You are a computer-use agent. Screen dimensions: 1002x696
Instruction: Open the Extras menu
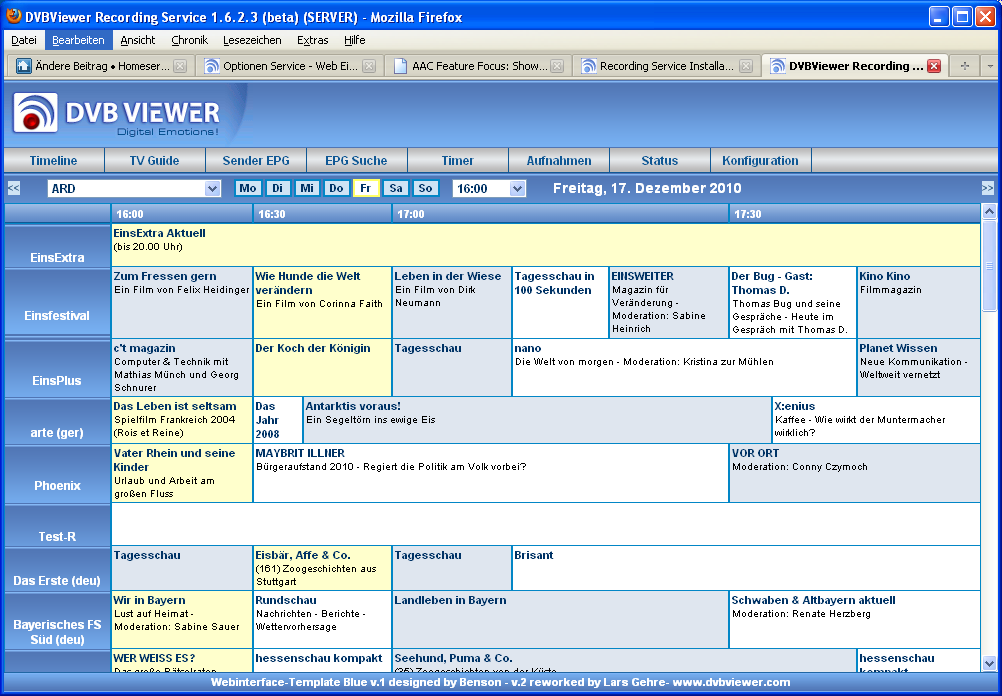coord(312,40)
